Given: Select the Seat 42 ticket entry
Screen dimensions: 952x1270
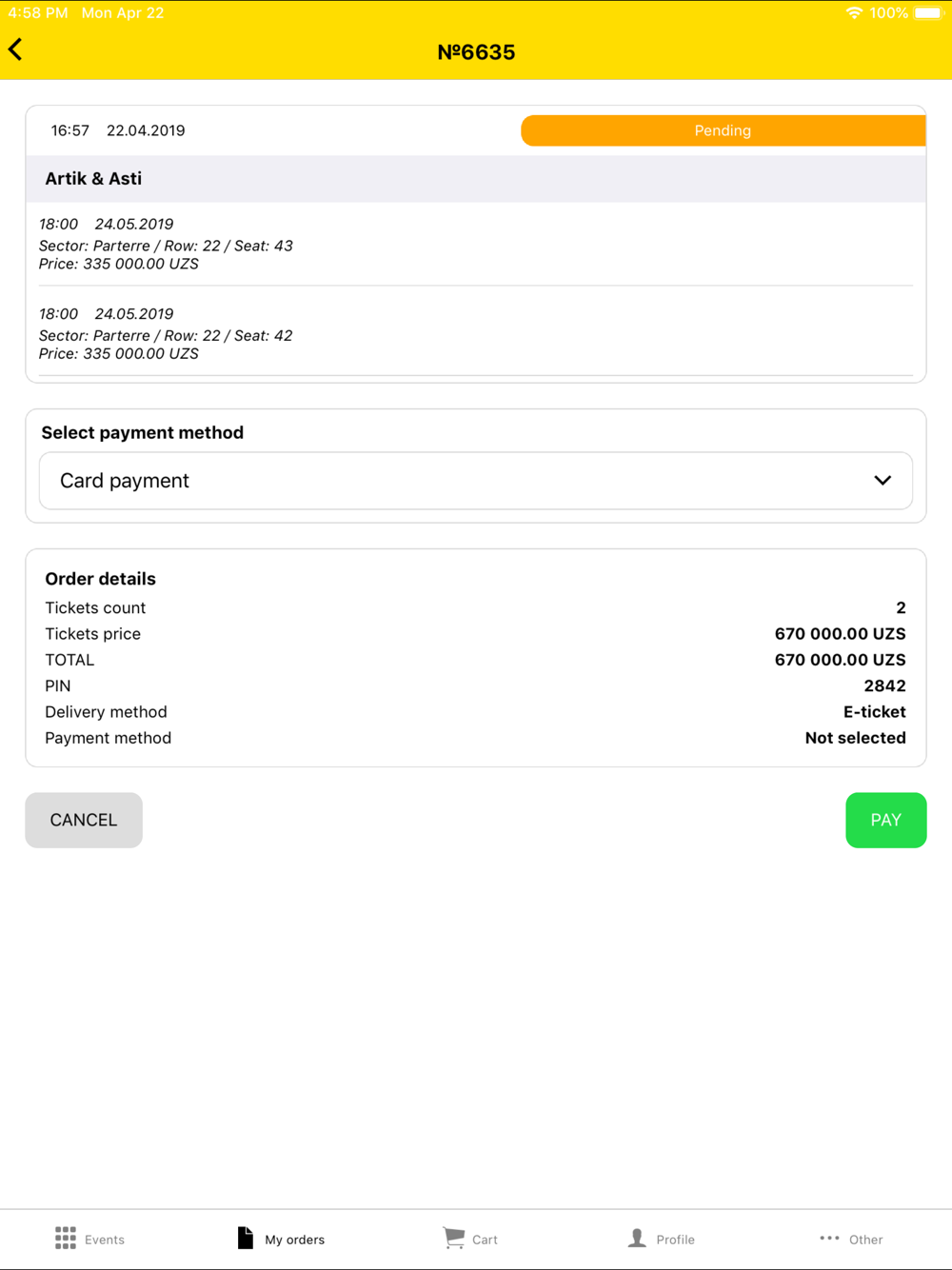Looking at the screenshot, I should pyautogui.click(x=476, y=333).
